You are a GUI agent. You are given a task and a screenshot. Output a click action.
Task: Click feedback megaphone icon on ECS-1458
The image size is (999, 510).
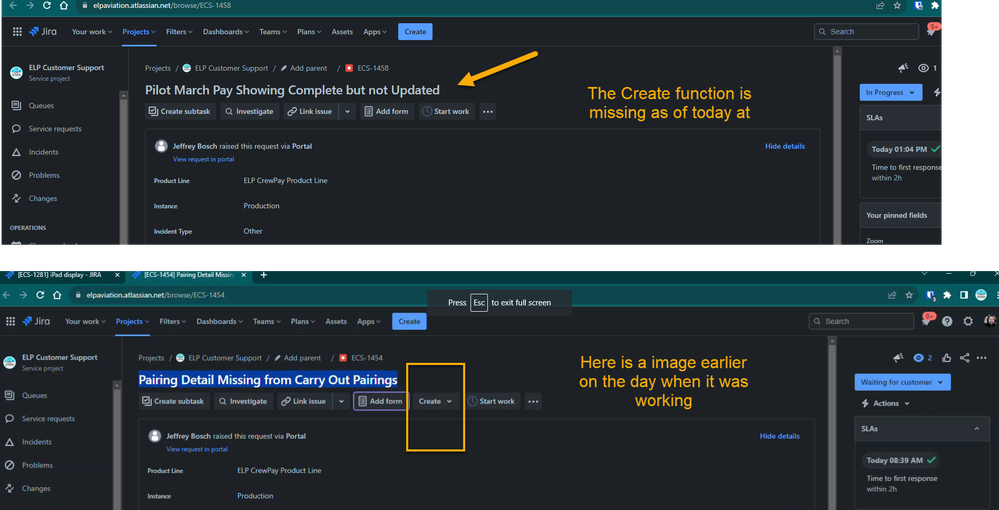coord(903,68)
